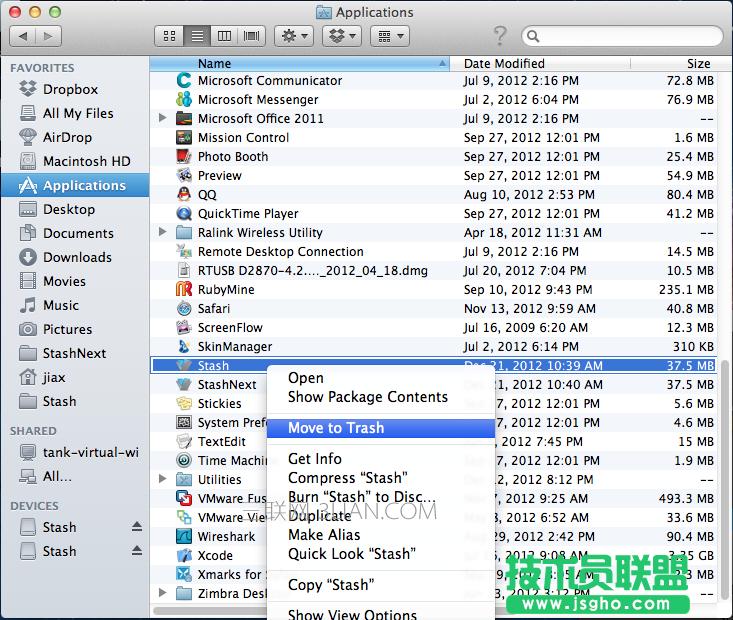Screen dimensions: 733x620
Task: Switch to Cover Flow view
Action: click(x=252, y=36)
